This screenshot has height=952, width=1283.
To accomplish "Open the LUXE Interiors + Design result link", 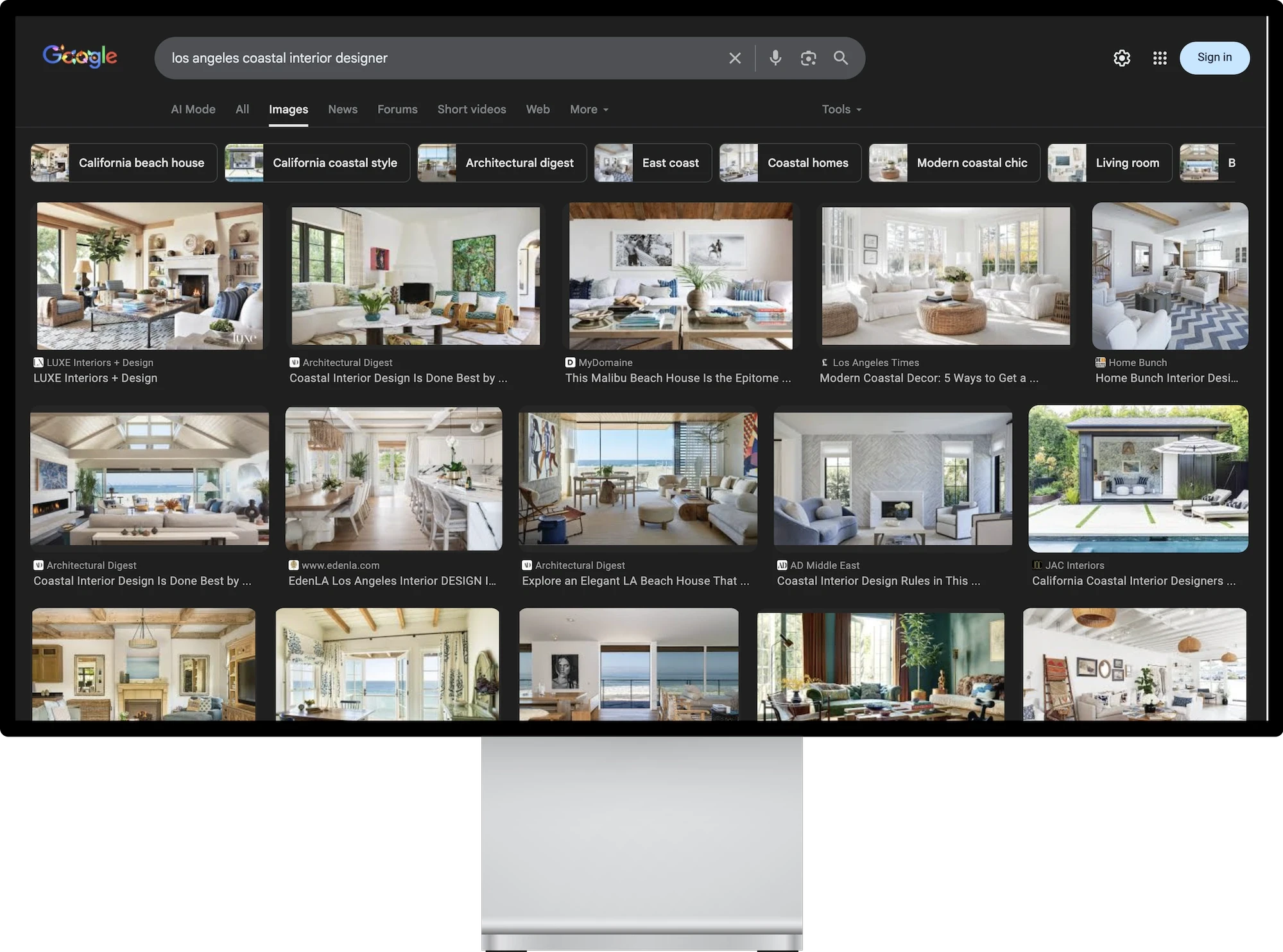I will tap(95, 378).
